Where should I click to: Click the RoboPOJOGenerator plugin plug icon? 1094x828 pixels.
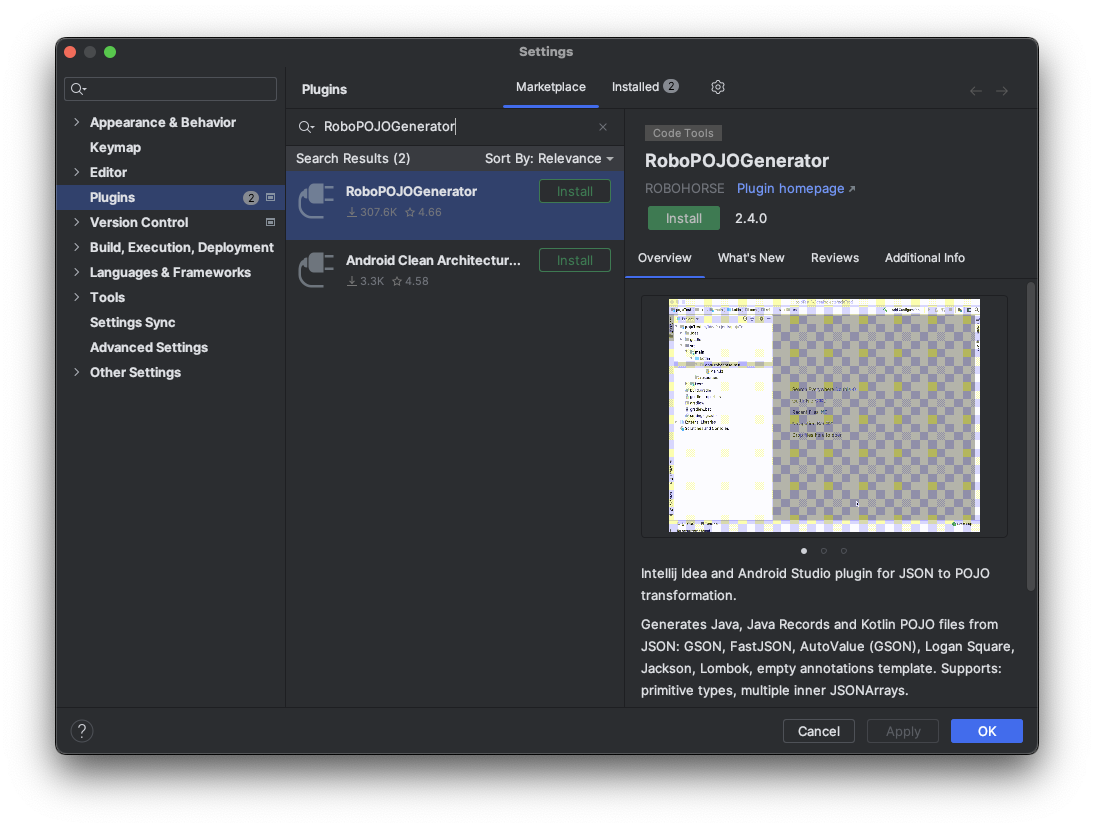[x=316, y=201]
